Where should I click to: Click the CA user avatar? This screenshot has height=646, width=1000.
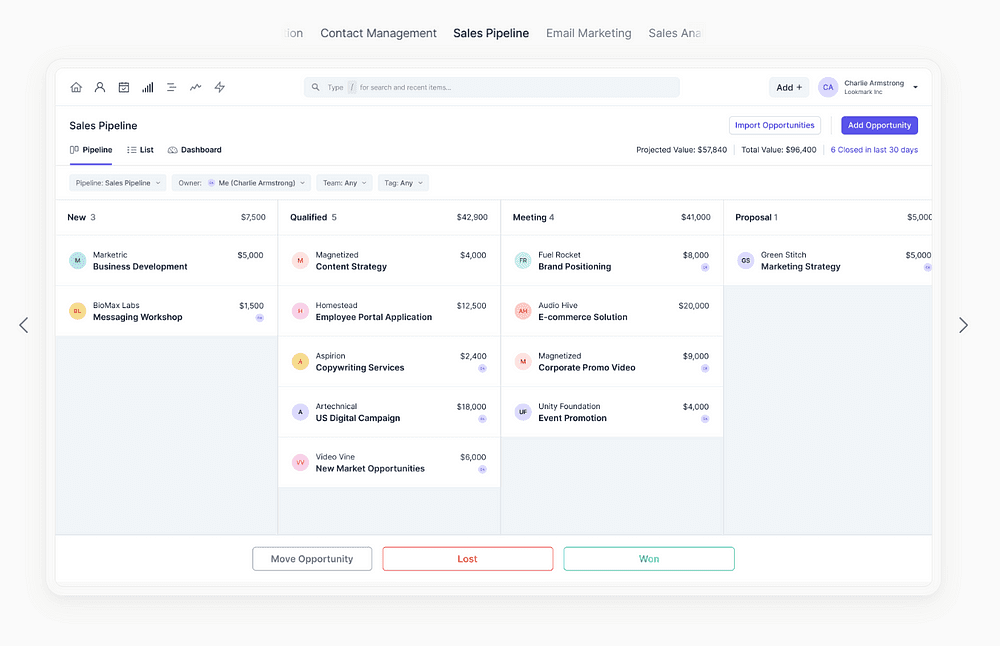click(x=828, y=87)
